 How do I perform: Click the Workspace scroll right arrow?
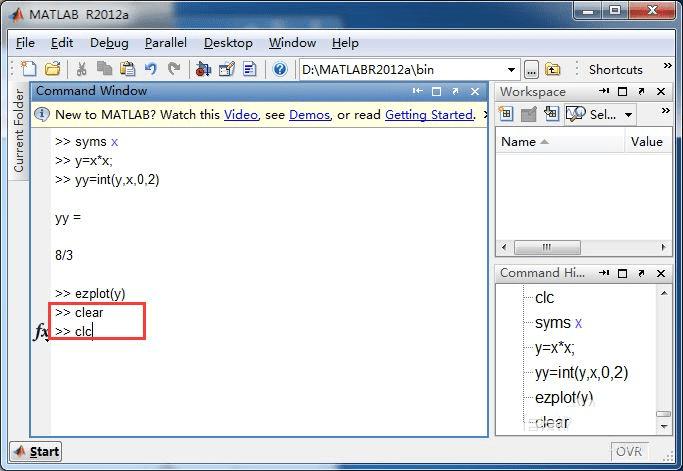[x=663, y=247]
